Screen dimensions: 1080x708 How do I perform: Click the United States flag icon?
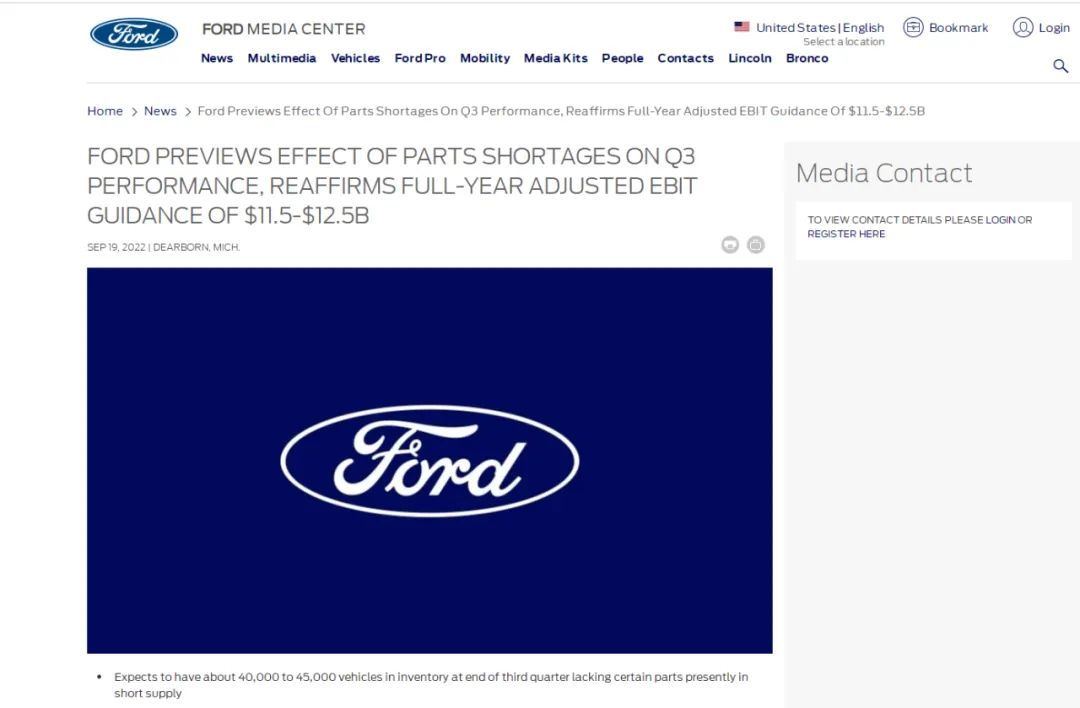coord(742,27)
